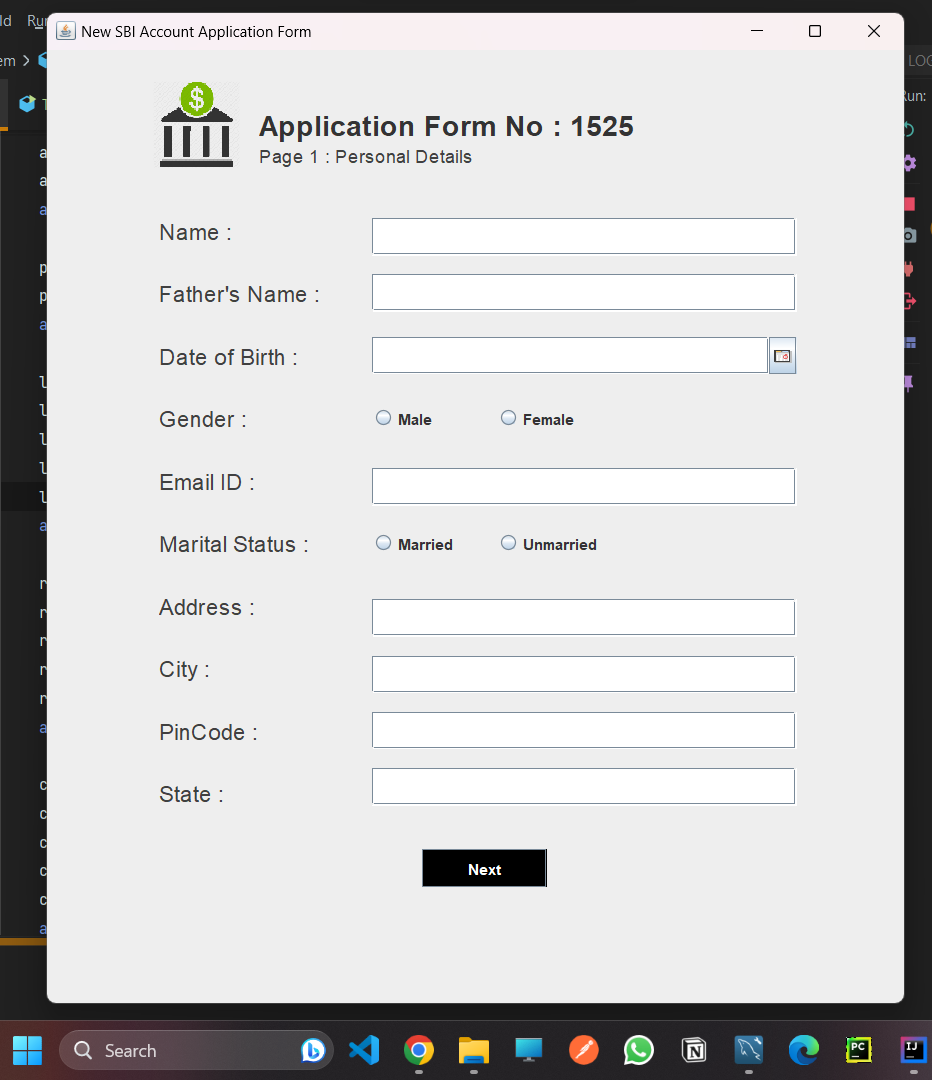Click the 'PinCode :' label
The image size is (932, 1080).
pos(209,732)
